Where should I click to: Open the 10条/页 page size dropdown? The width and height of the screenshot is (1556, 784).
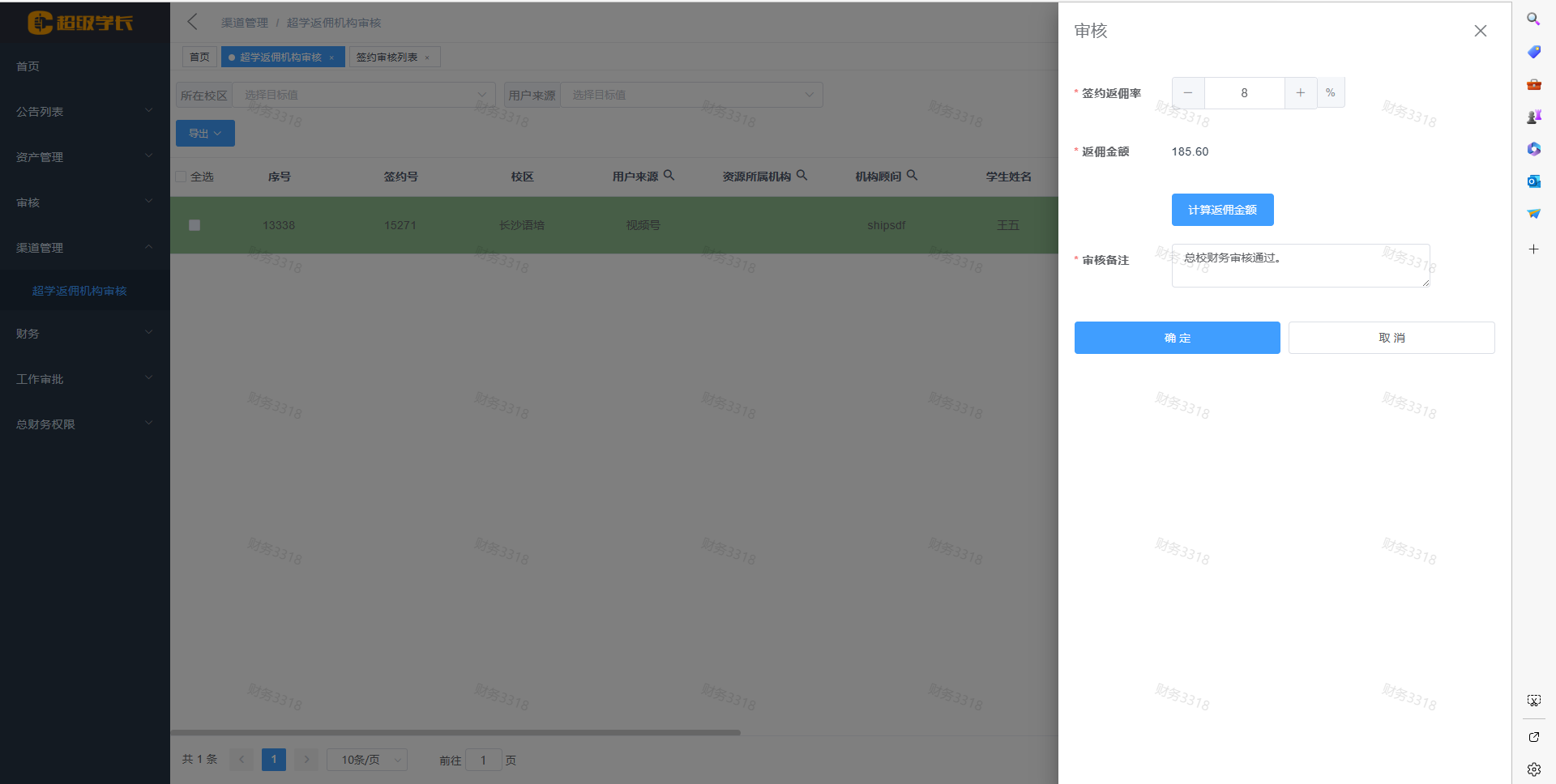(367, 760)
